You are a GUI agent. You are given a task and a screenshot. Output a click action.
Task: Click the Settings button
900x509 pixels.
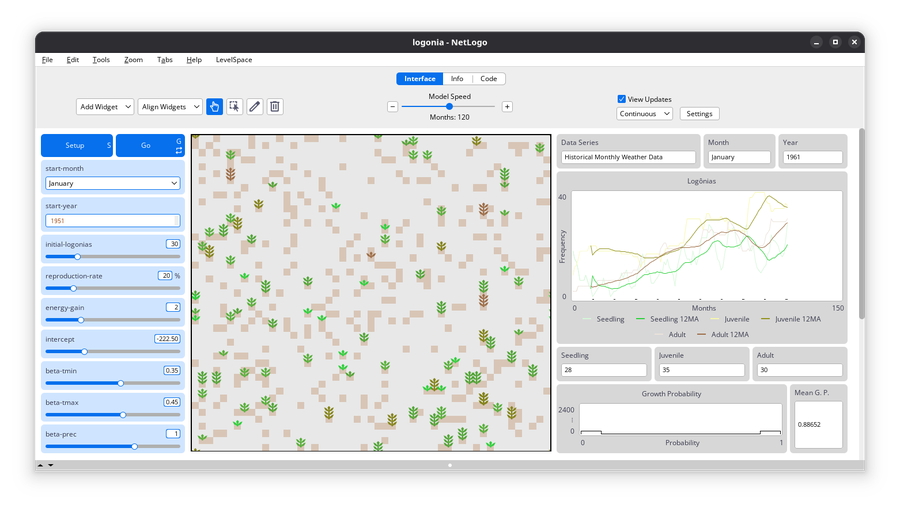(699, 114)
